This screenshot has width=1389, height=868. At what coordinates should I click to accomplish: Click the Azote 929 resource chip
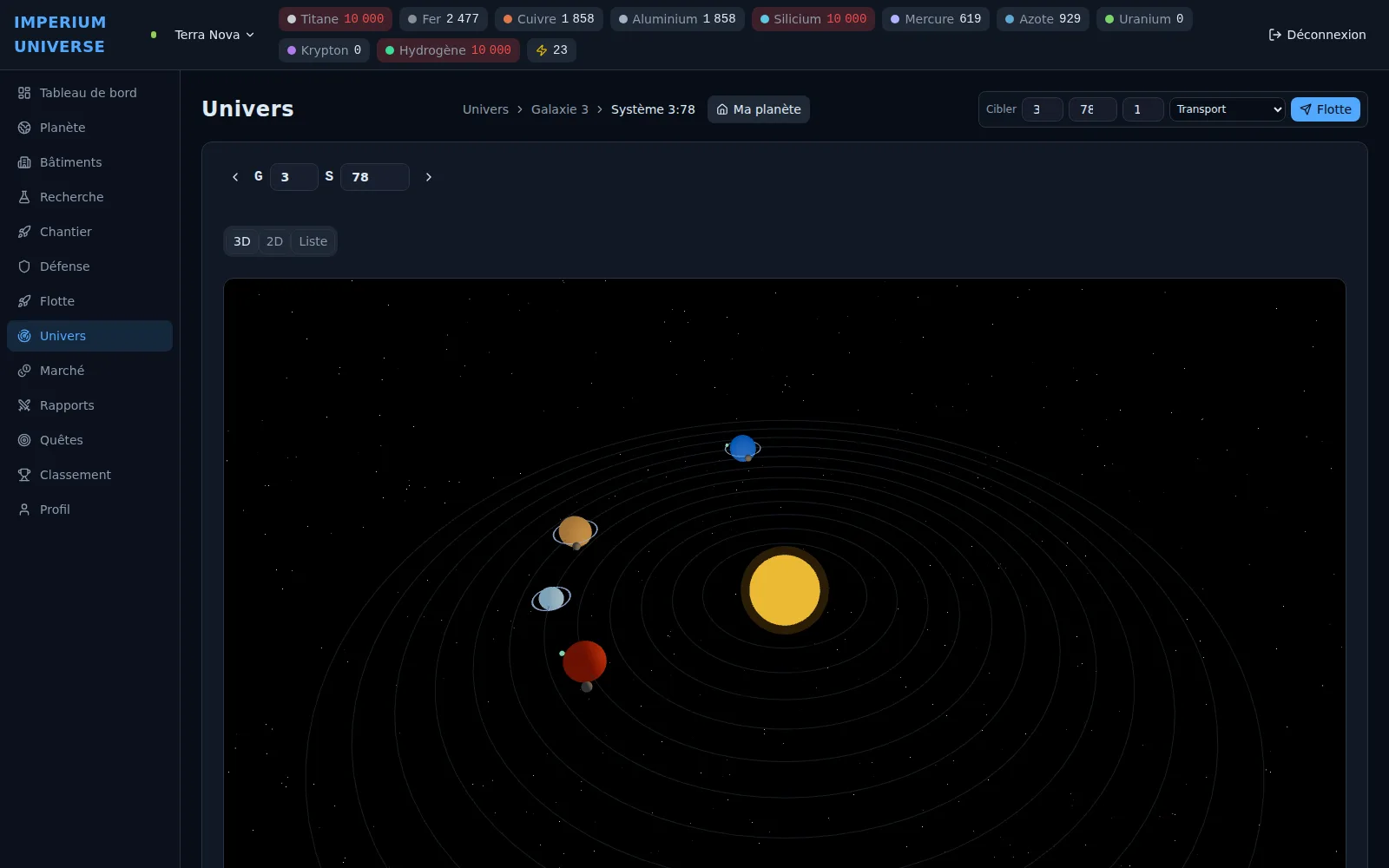1043,19
